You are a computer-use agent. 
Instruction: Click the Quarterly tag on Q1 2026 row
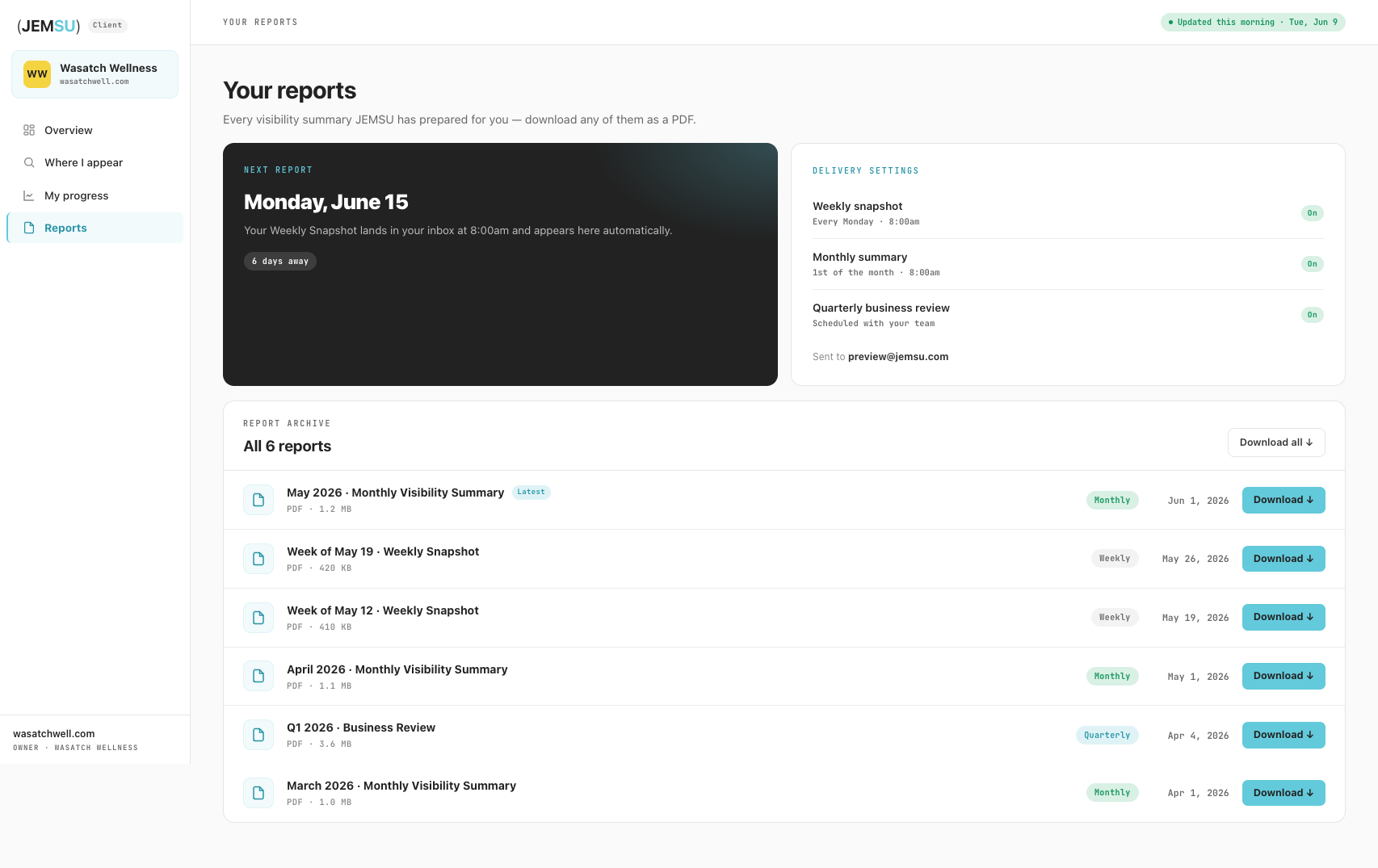(x=1107, y=735)
